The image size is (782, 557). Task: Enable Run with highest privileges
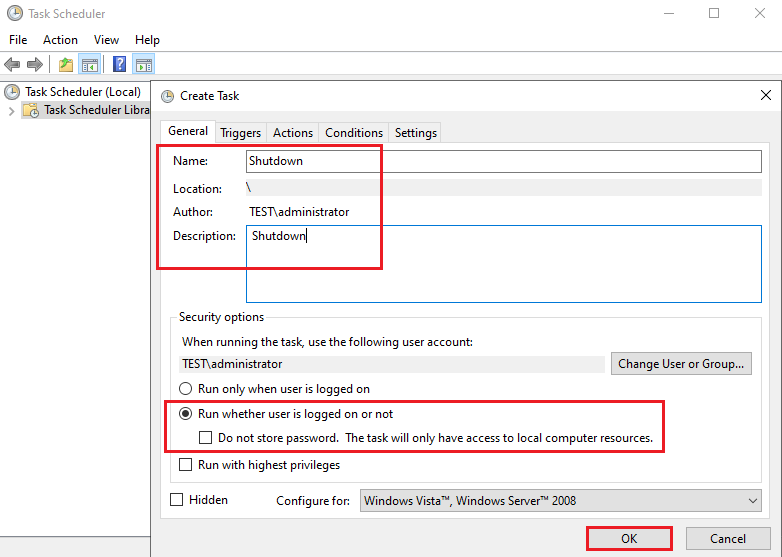click(185, 465)
